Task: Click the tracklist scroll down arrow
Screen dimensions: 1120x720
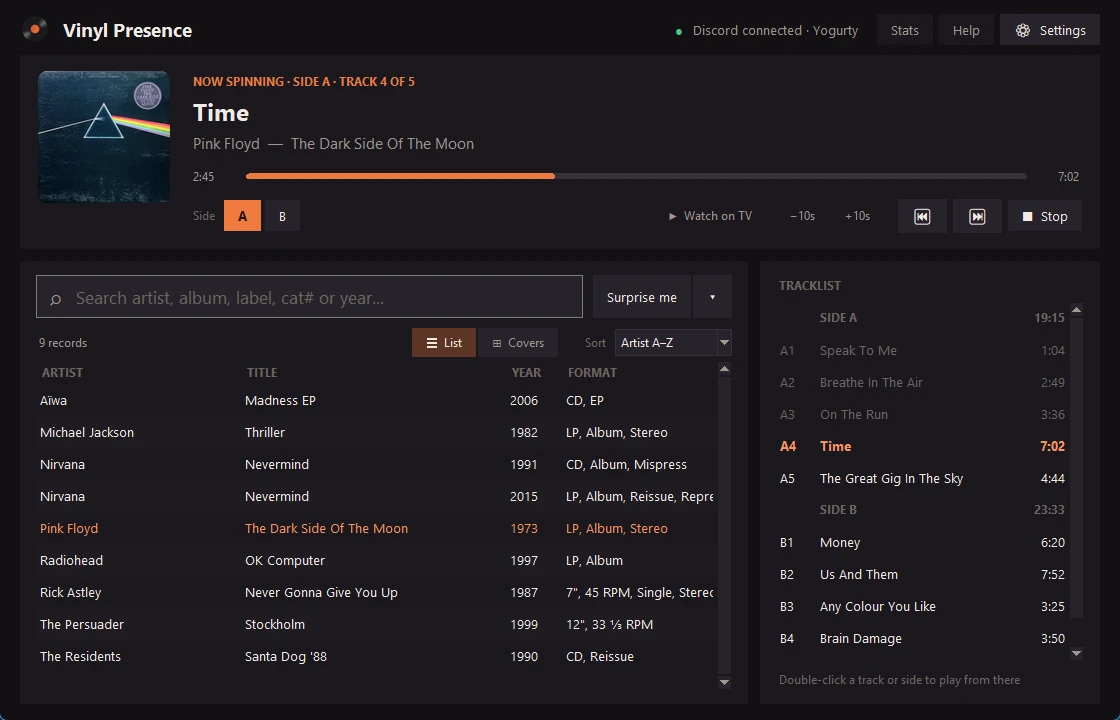Action: (x=1076, y=653)
